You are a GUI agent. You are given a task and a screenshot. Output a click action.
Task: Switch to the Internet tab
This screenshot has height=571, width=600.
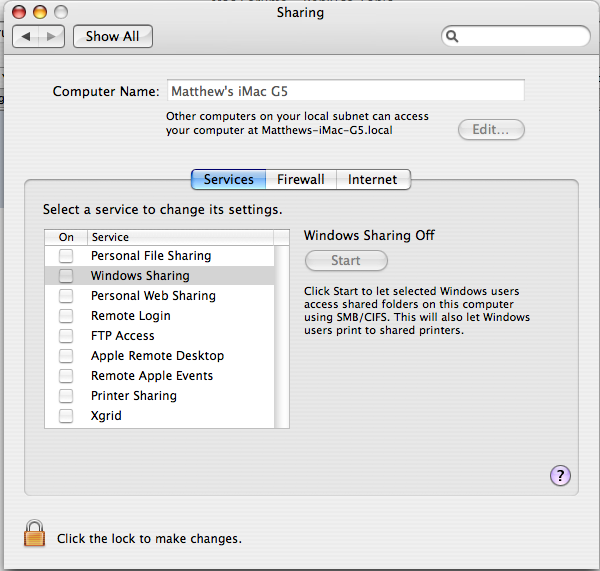coord(373,179)
